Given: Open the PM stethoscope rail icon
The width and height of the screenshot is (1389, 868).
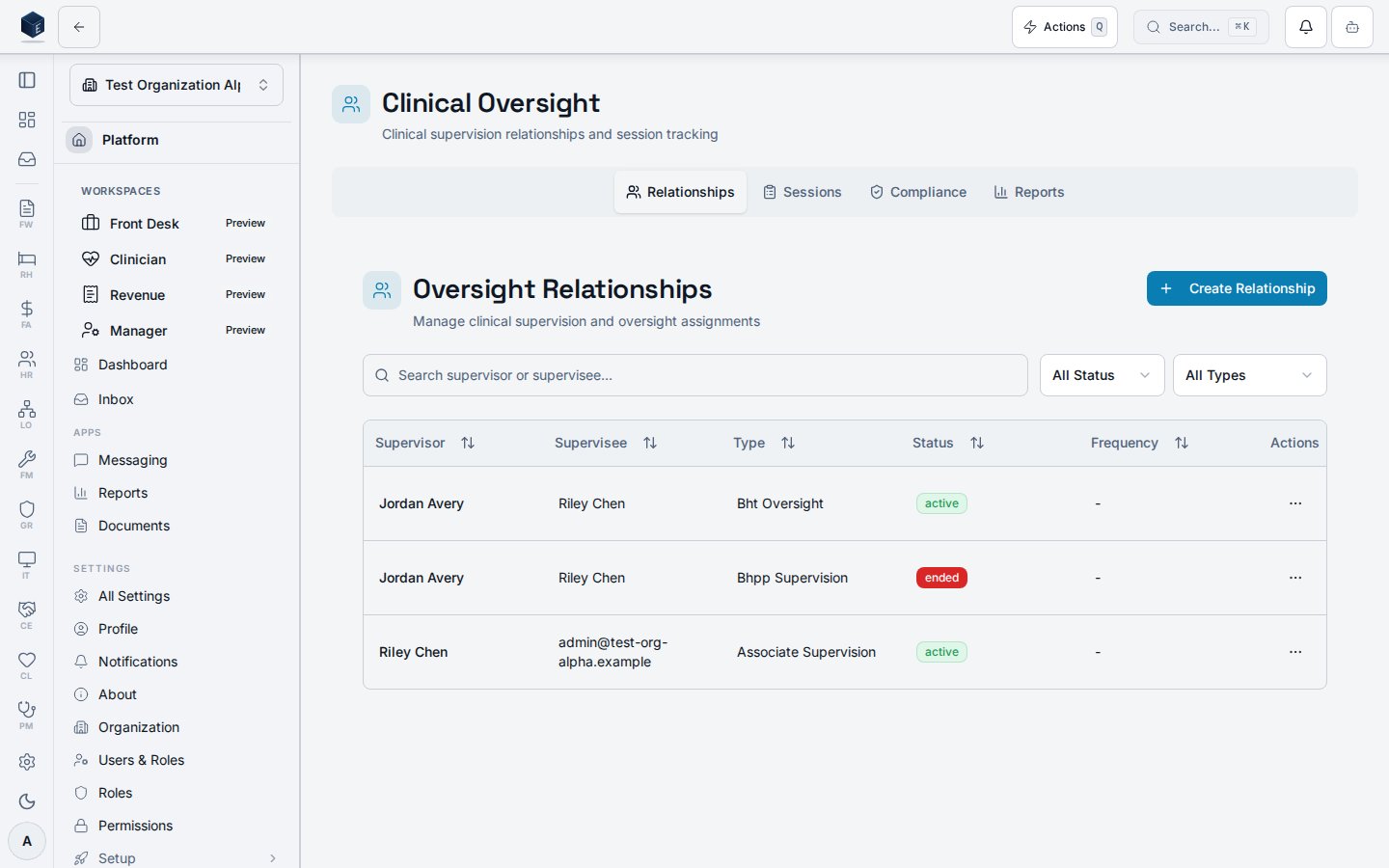Looking at the screenshot, I should tap(27, 715).
